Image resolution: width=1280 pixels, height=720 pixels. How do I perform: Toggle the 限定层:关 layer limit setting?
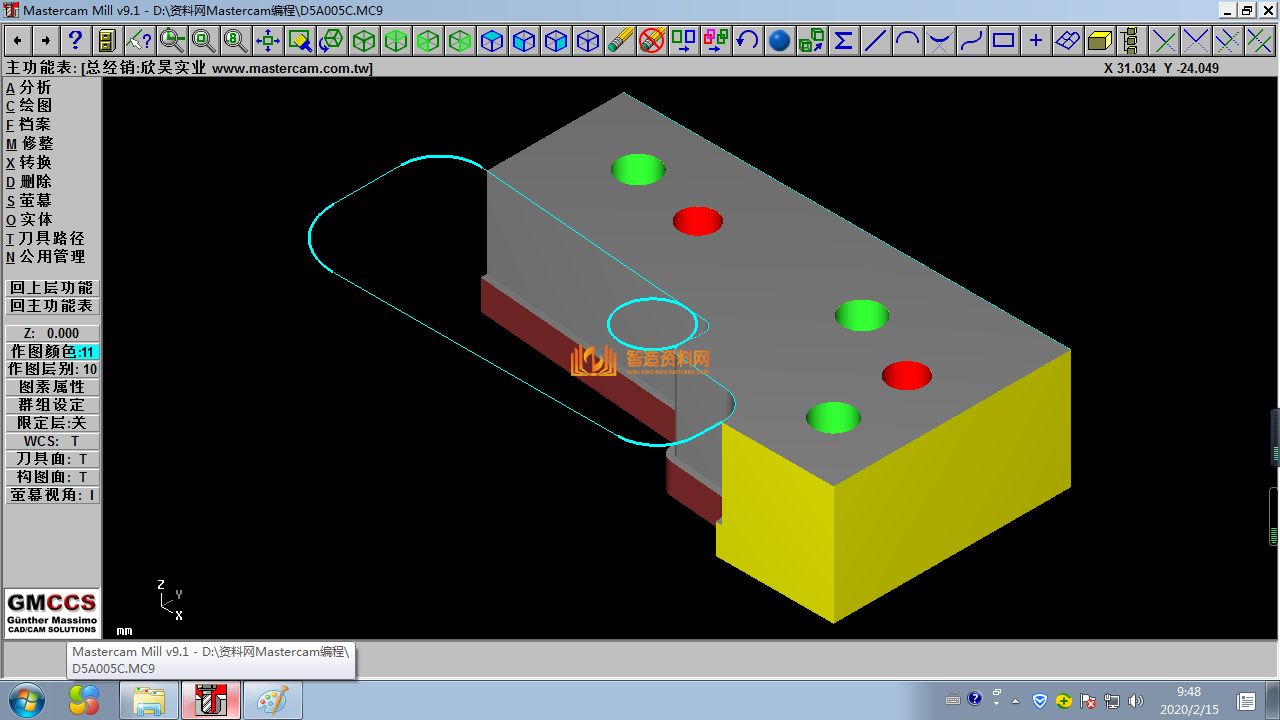[52, 423]
